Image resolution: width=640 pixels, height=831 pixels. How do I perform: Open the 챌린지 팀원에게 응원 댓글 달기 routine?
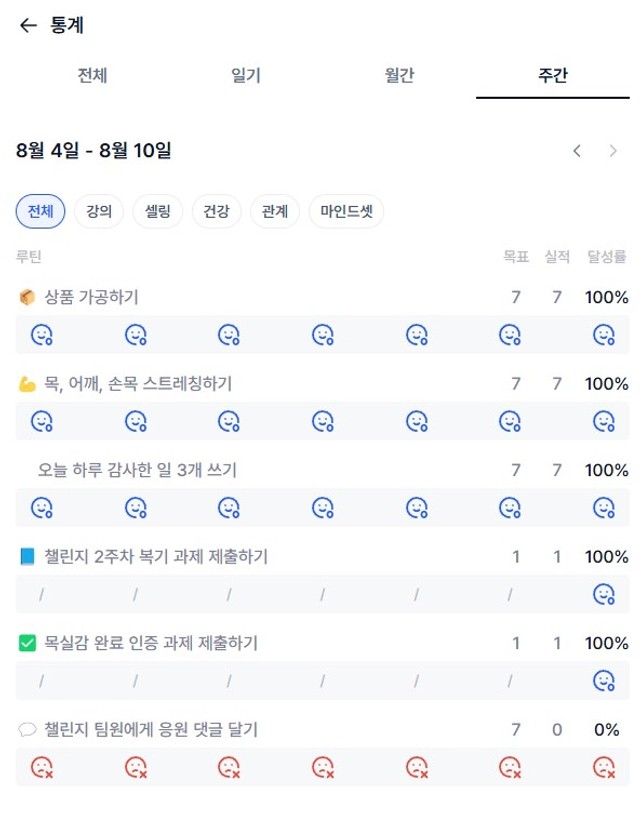[151, 730]
